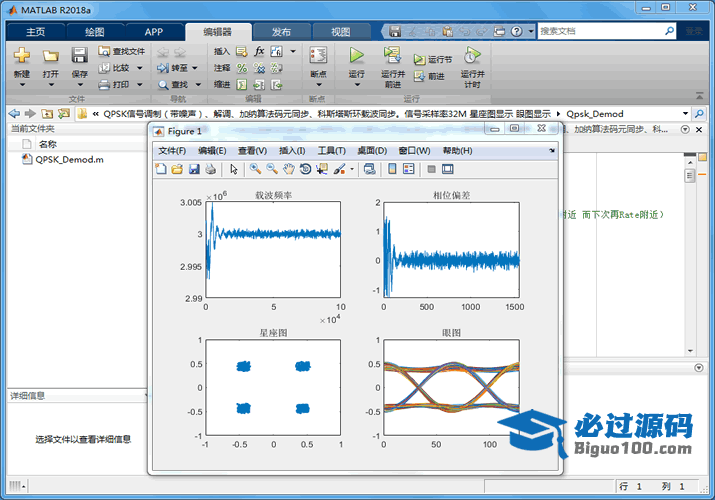
Task: Click the insert section icon beside 插入
Action: pyautogui.click(x=242, y=51)
